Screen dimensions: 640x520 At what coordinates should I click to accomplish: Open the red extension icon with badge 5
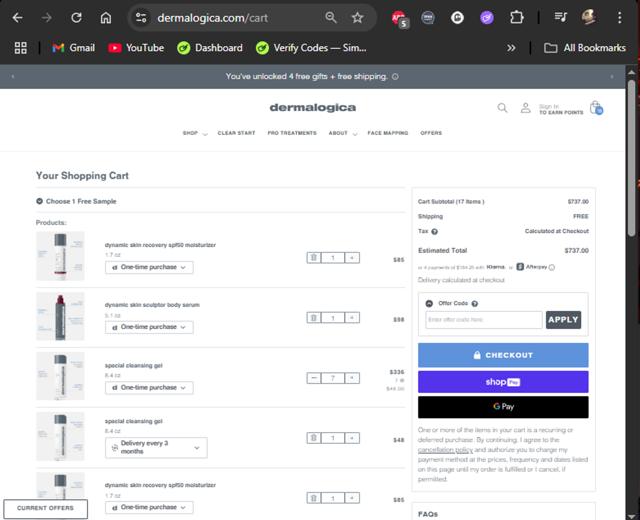(x=400, y=19)
